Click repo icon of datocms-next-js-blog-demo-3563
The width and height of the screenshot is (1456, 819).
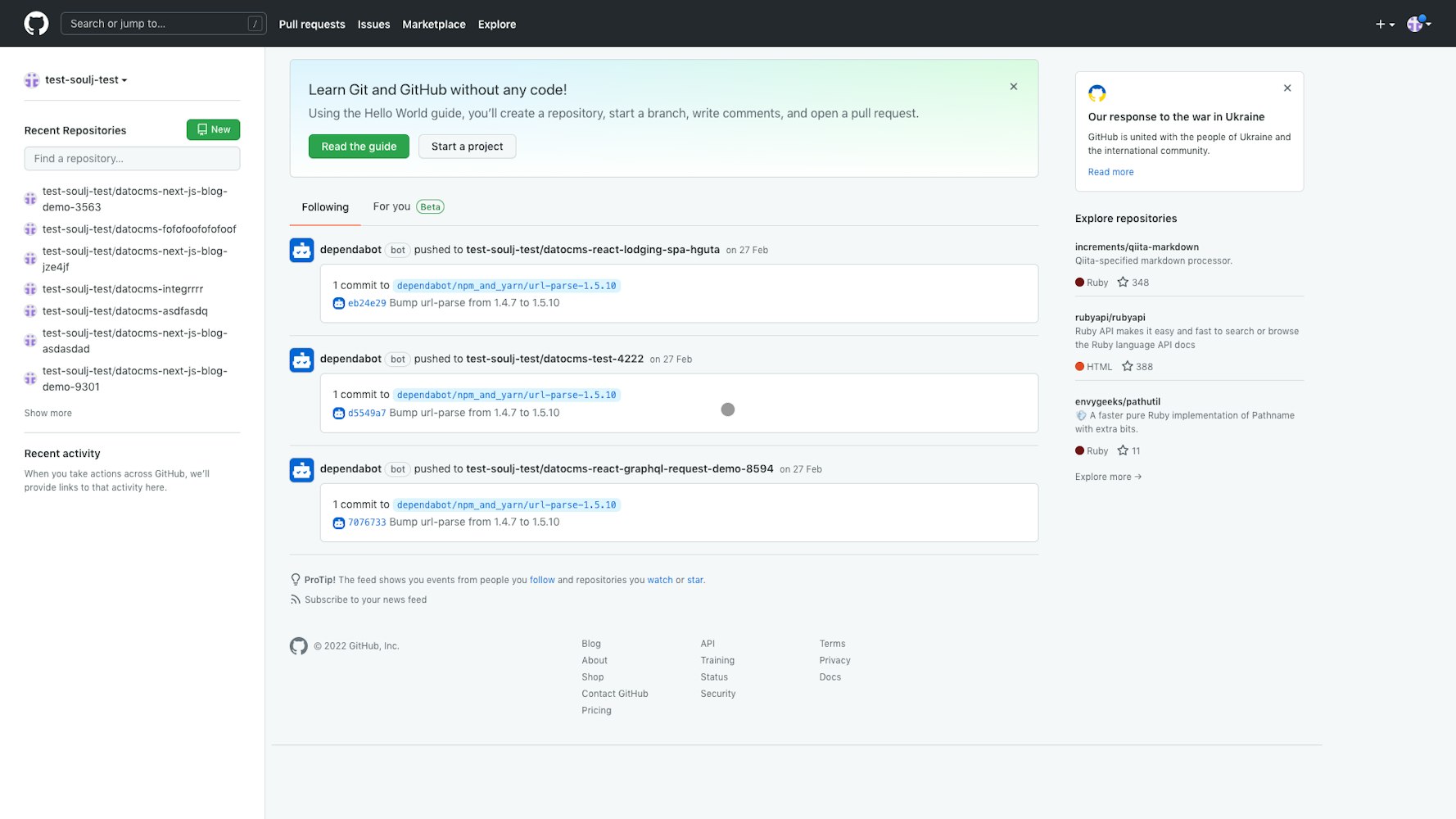pyautogui.click(x=30, y=199)
